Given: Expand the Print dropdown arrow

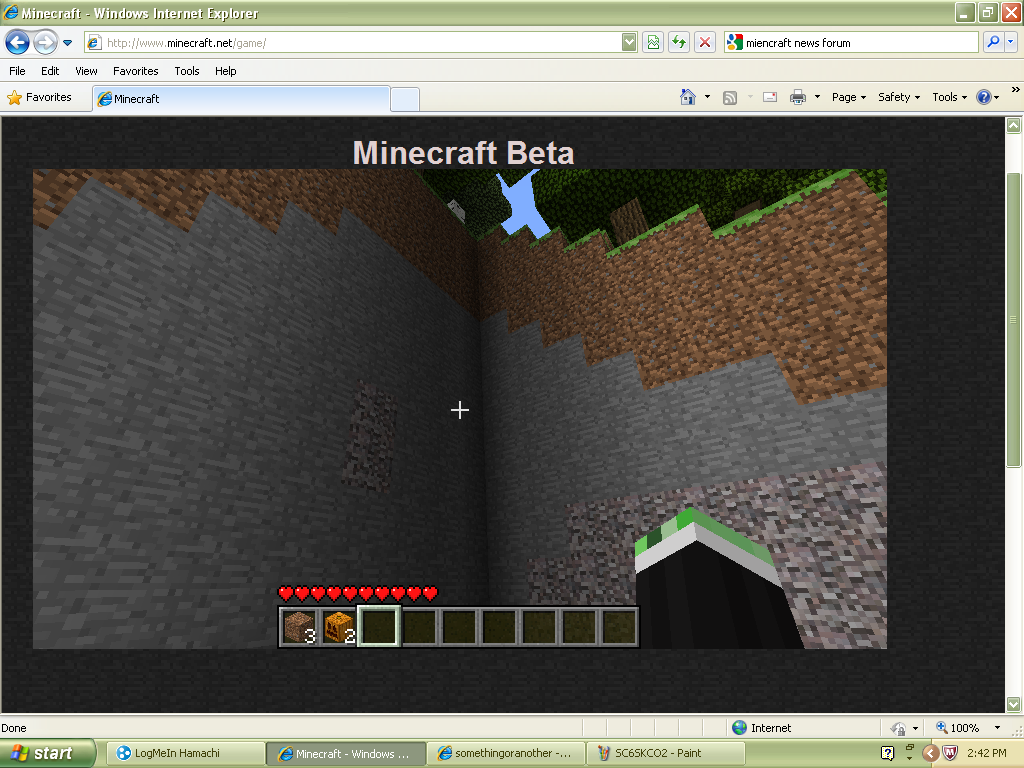Looking at the screenshot, I should pos(817,97).
